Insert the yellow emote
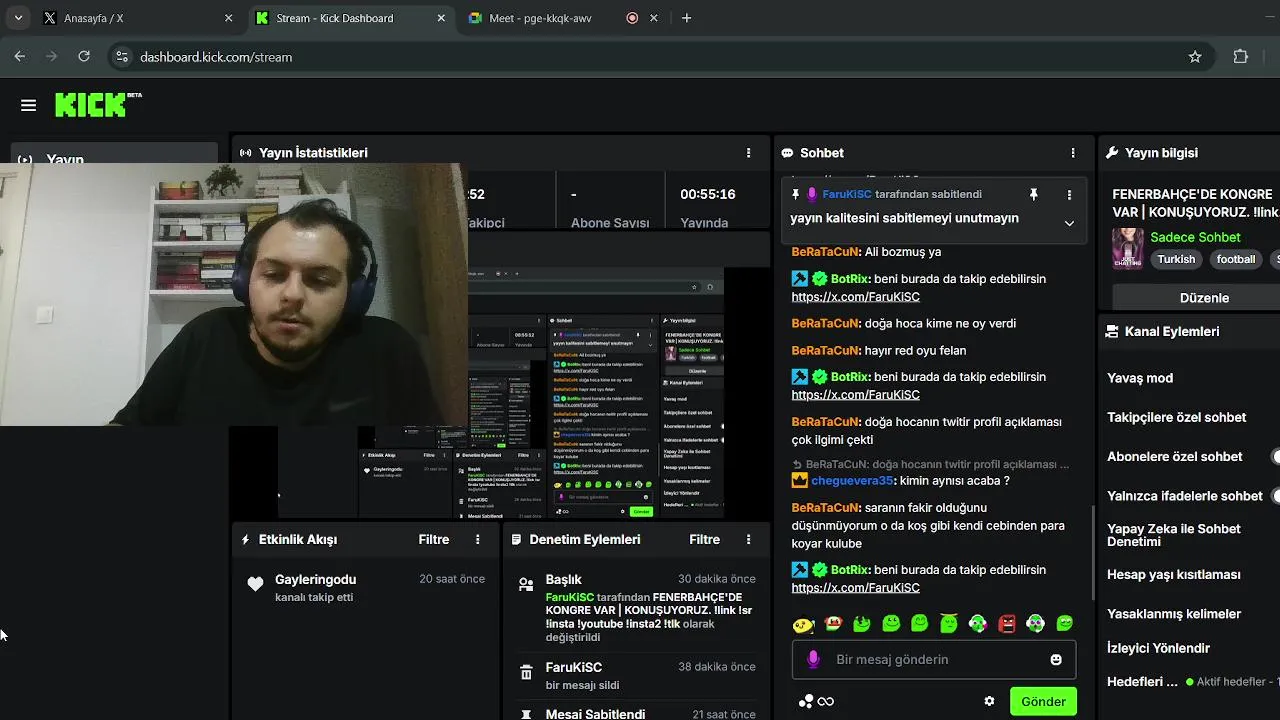Image resolution: width=1280 pixels, height=720 pixels. (x=803, y=624)
